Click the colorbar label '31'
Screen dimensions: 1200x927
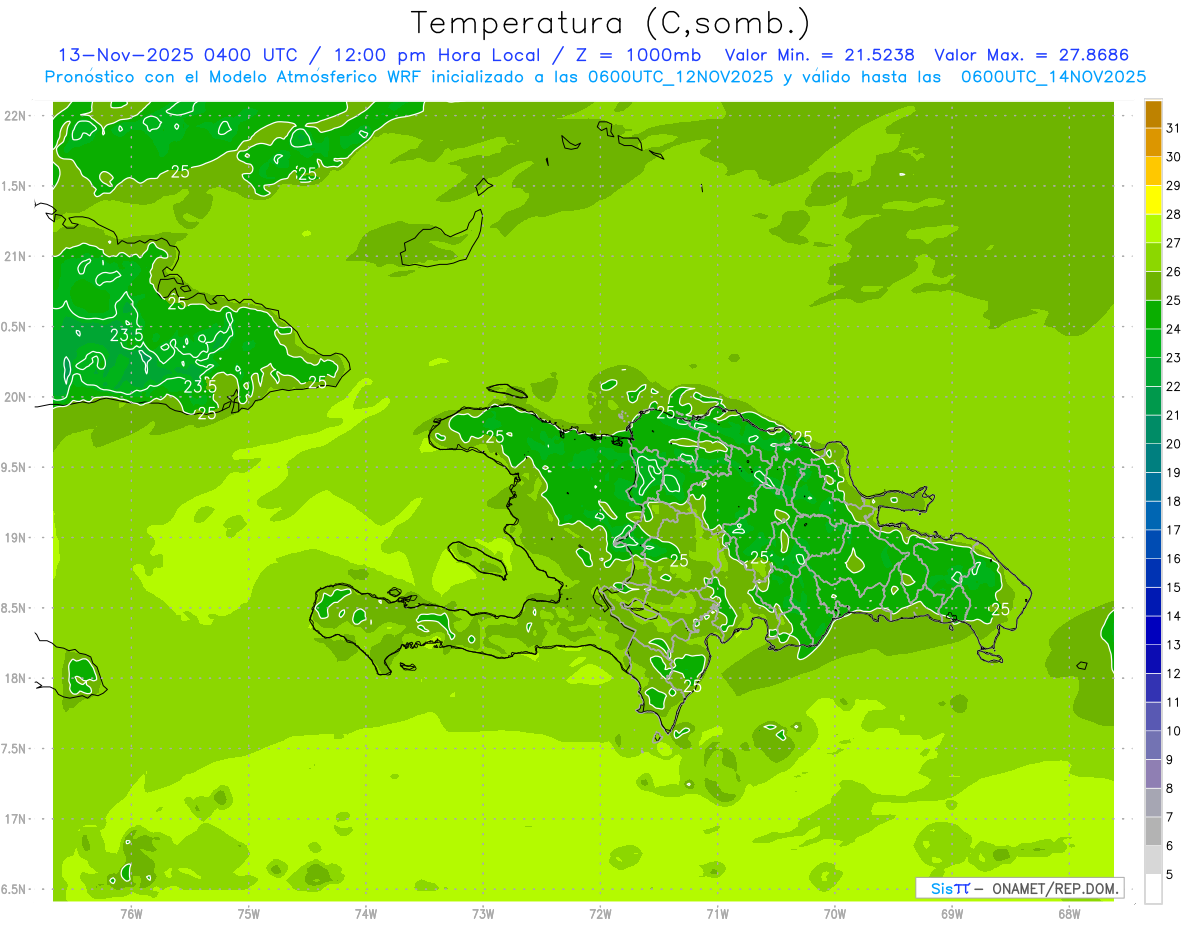tap(1174, 128)
